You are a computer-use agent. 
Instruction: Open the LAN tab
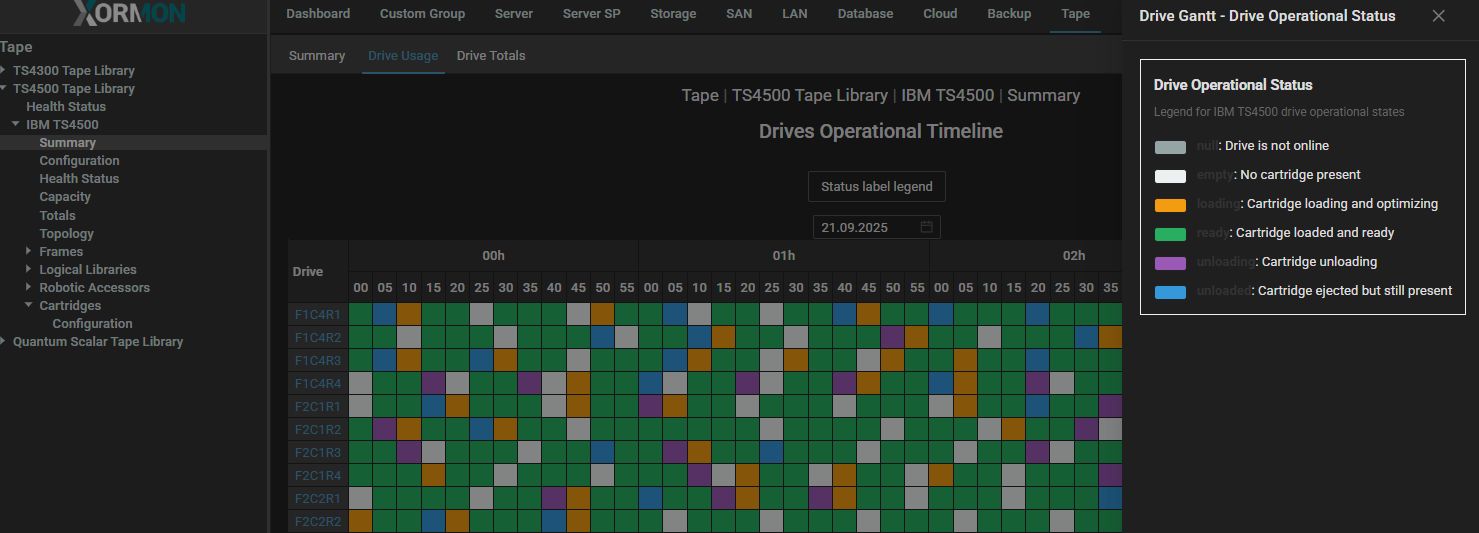795,14
